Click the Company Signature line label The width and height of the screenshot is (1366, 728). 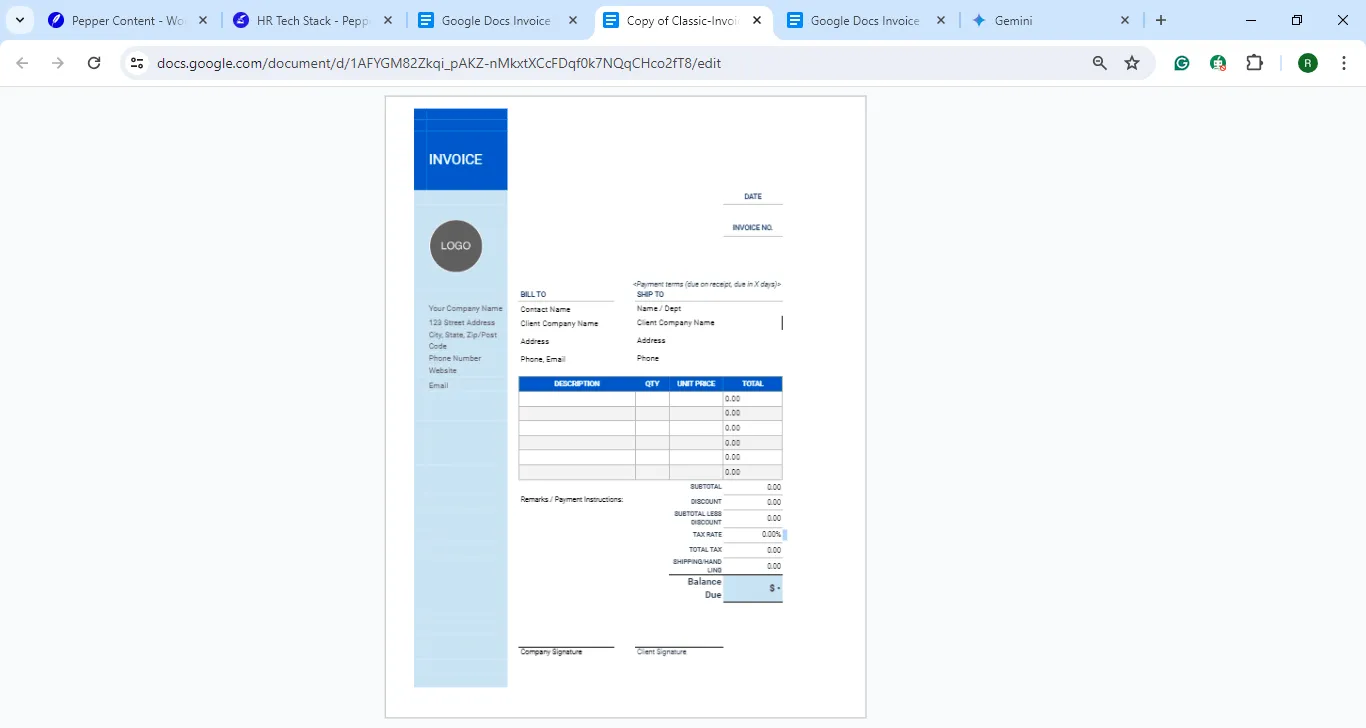pos(552,652)
